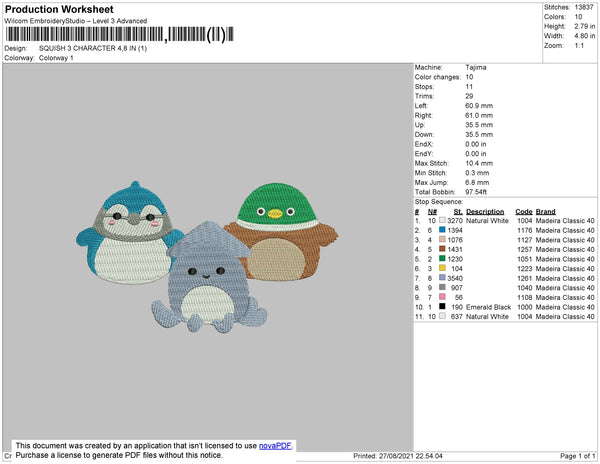
Task: Click the Height value 2.79 in
Action: click(x=585, y=26)
